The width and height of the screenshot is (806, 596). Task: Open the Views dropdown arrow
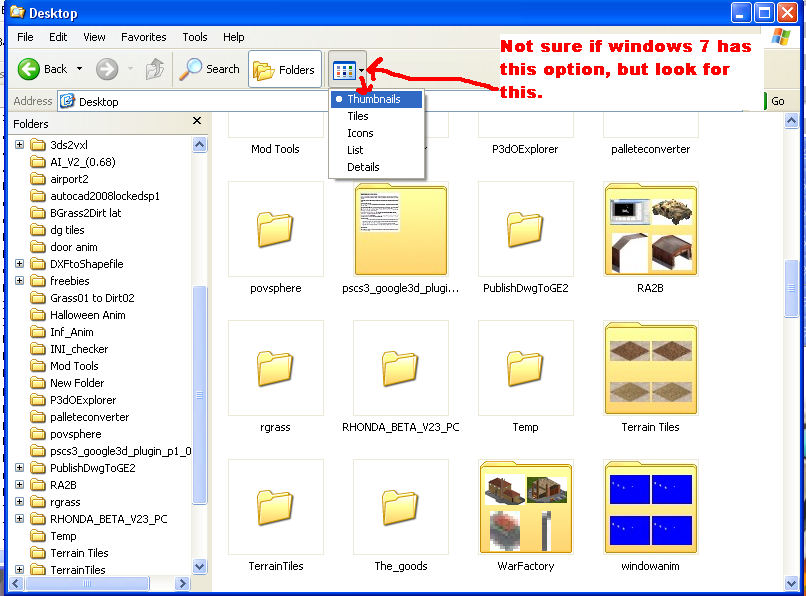click(x=362, y=70)
